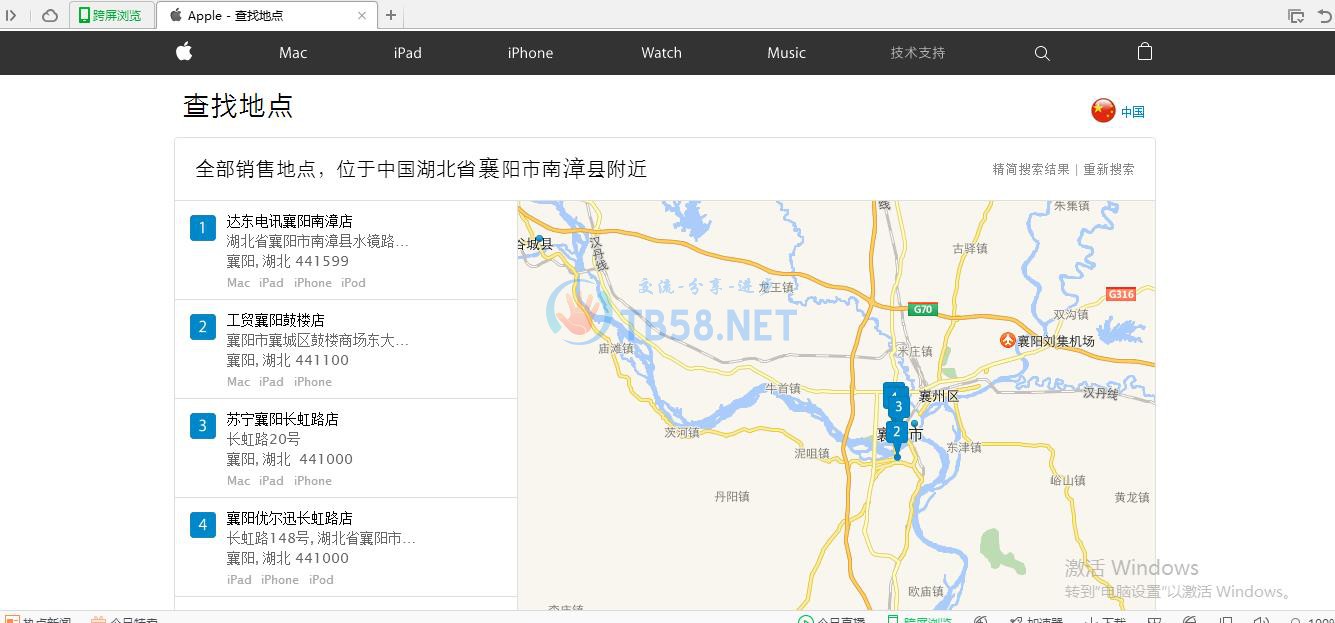Open the iPhone menu item
The width and height of the screenshot is (1335, 623).
click(x=530, y=53)
